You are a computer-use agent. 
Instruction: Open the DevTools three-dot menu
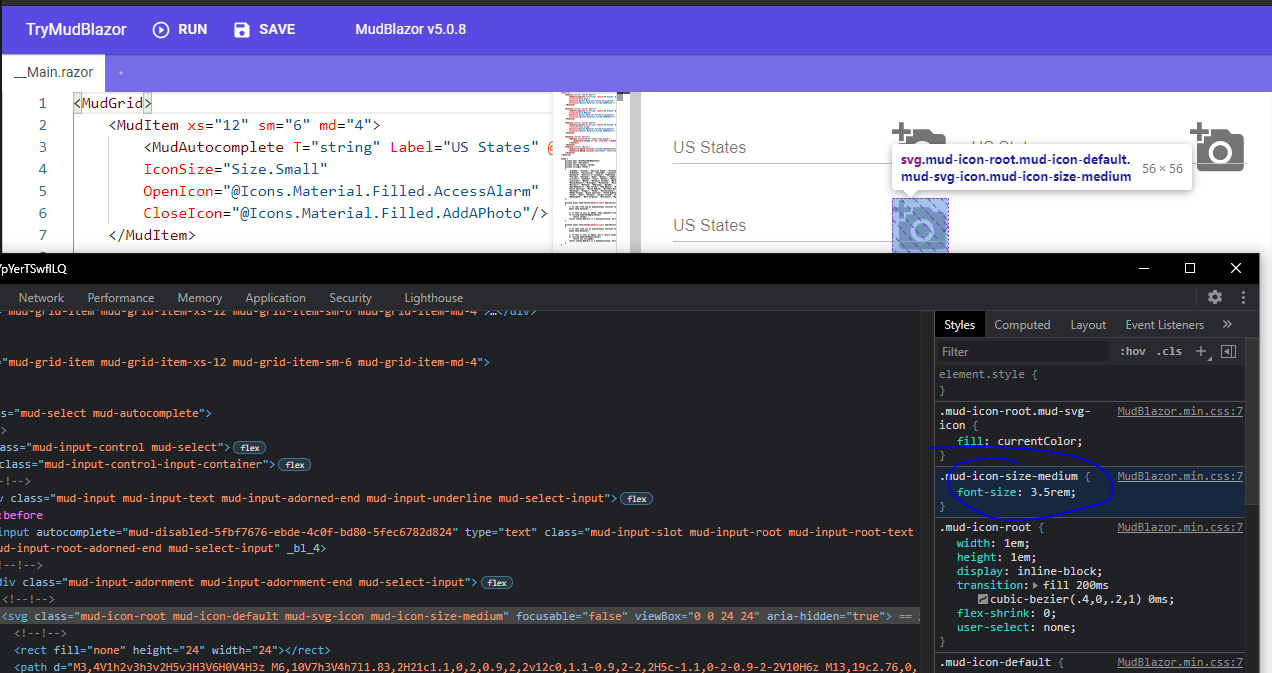(1243, 297)
